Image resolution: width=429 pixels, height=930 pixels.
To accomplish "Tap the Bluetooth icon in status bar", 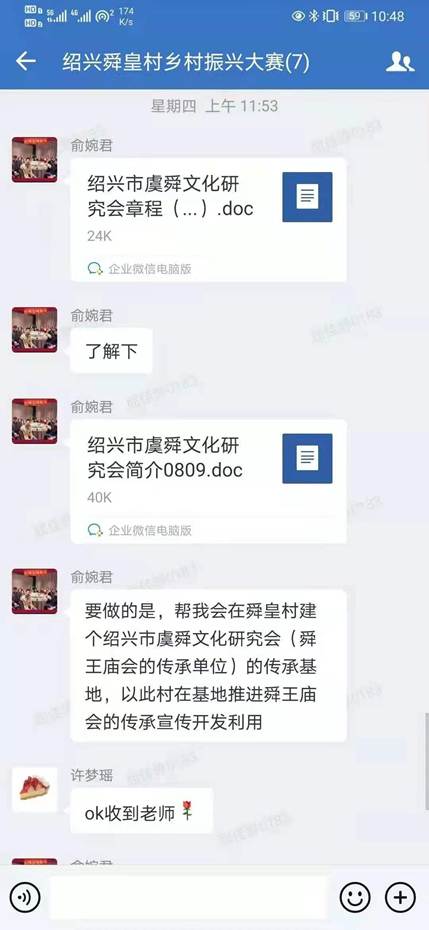I will [x=313, y=16].
